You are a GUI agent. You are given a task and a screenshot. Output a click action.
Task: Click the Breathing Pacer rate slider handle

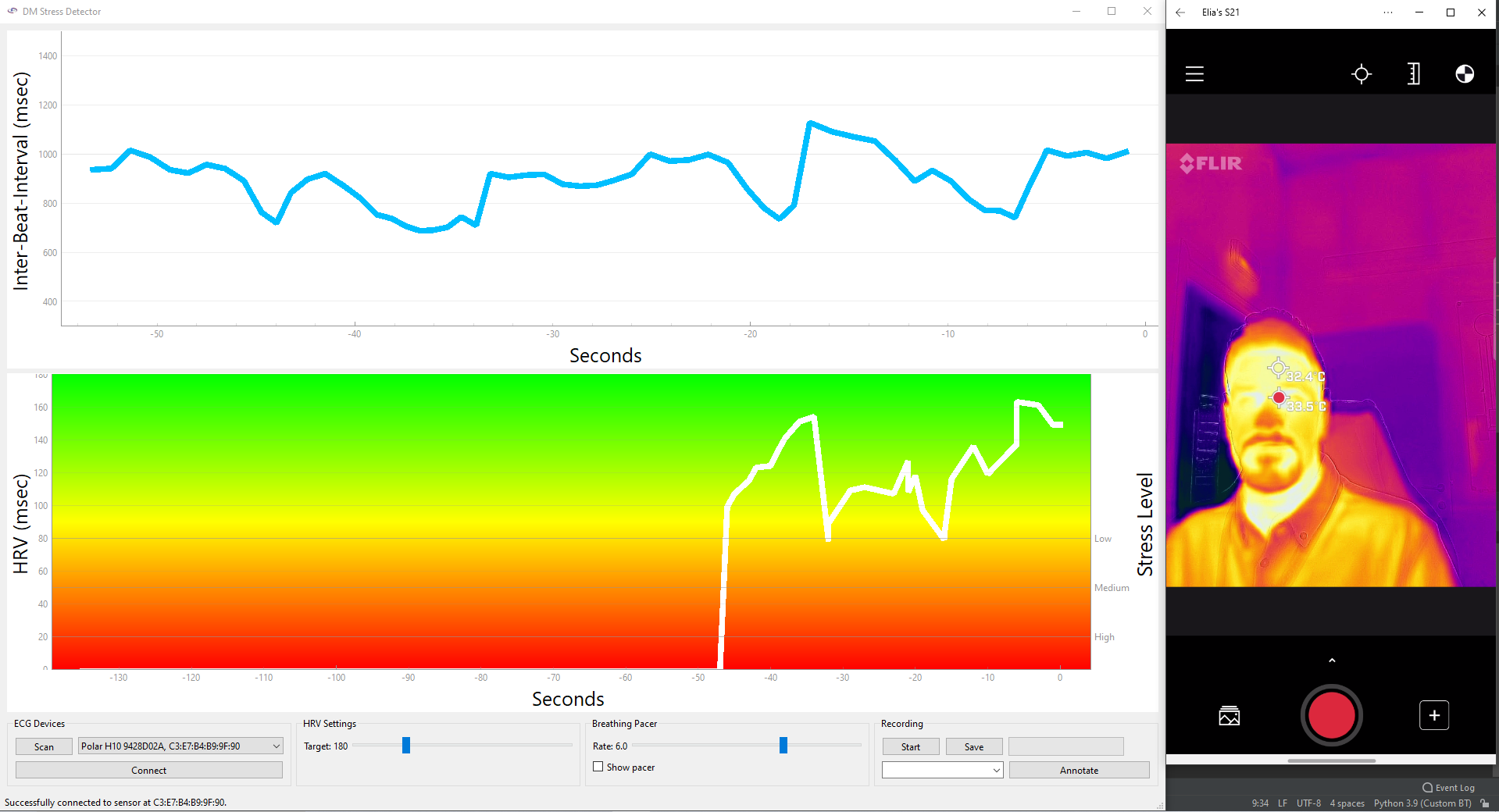[783, 746]
